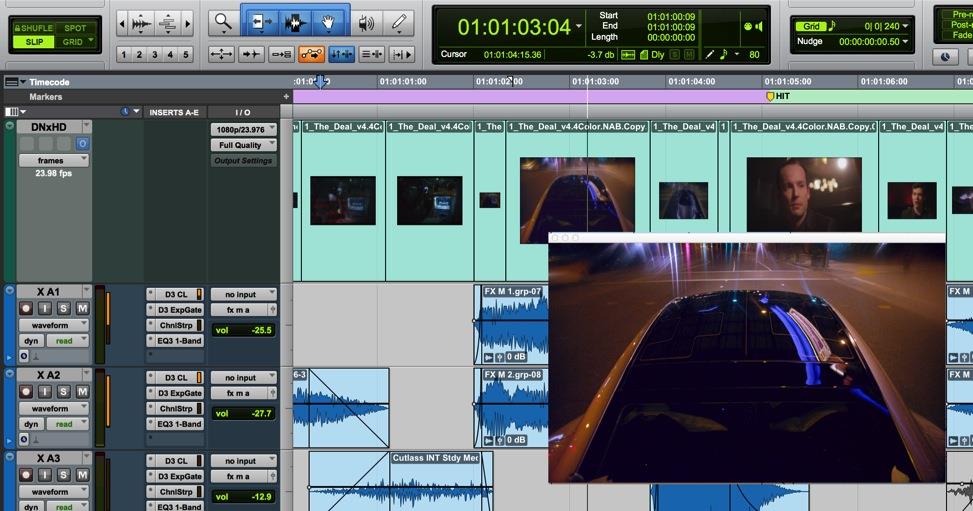Enable GRID edit mode
The height and width of the screenshot is (511, 973).
pyautogui.click(x=73, y=42)
